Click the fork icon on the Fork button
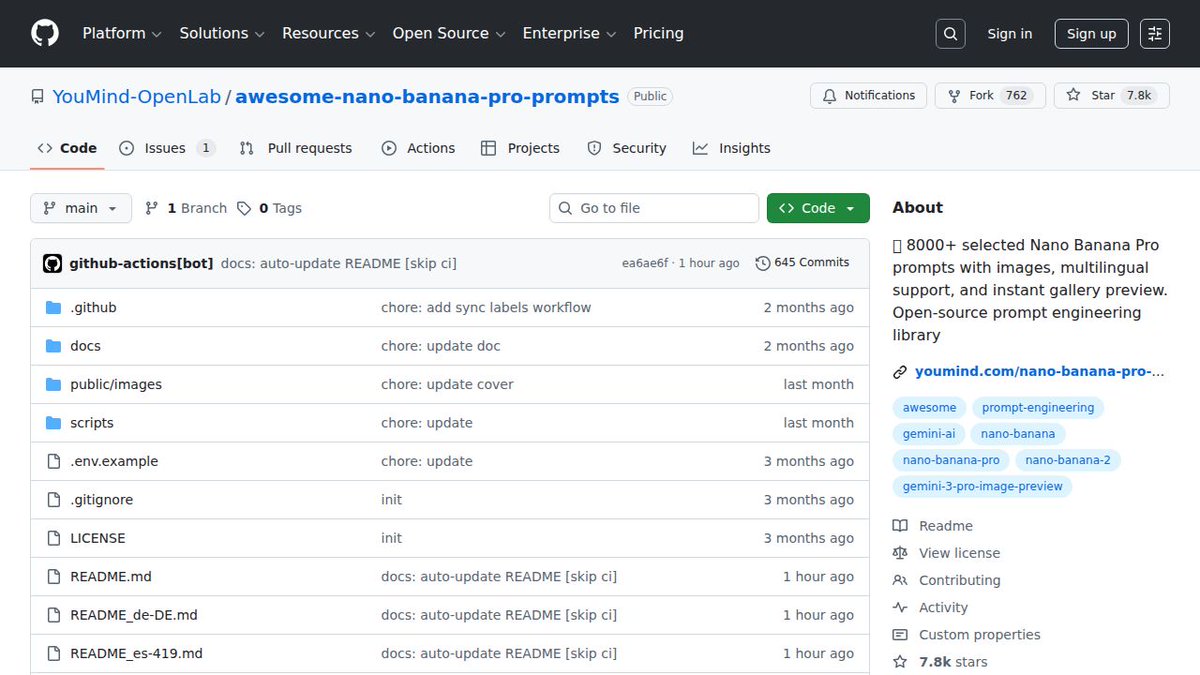Viewport: 1200px width, 675px height. tap(954, 96)
